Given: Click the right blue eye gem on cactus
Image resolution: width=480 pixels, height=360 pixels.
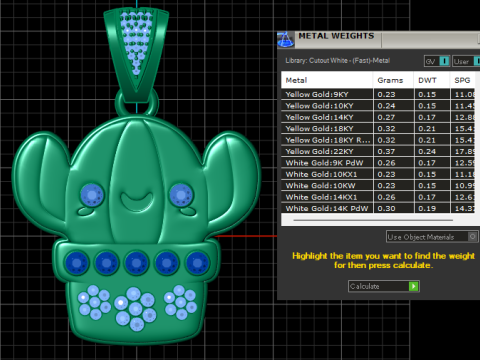Looking at the screenshot, I should pyautogui.click(x=181, y=195).
